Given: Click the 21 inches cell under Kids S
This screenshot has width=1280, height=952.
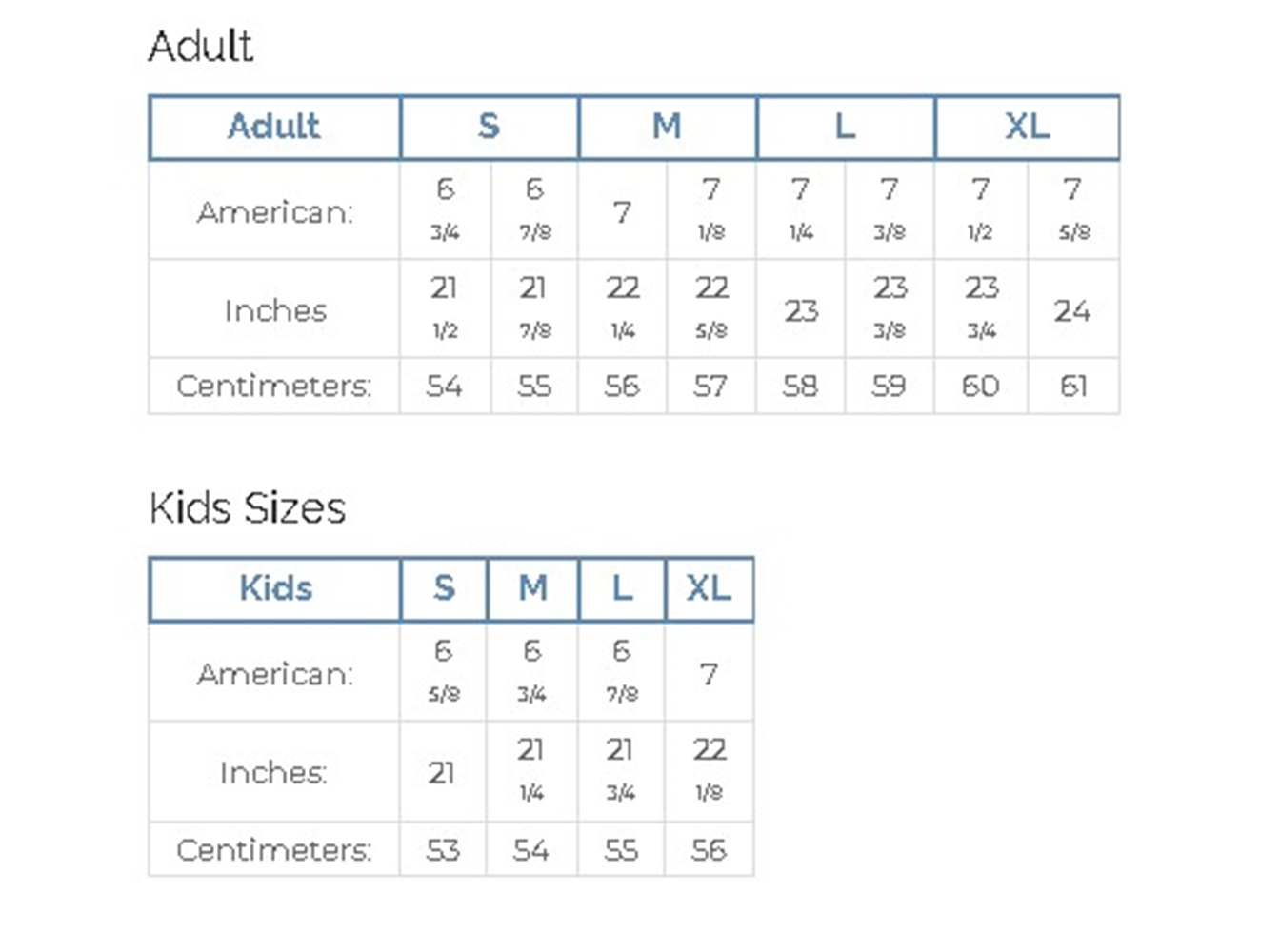Looking at the screenshot, I should 442,772.
